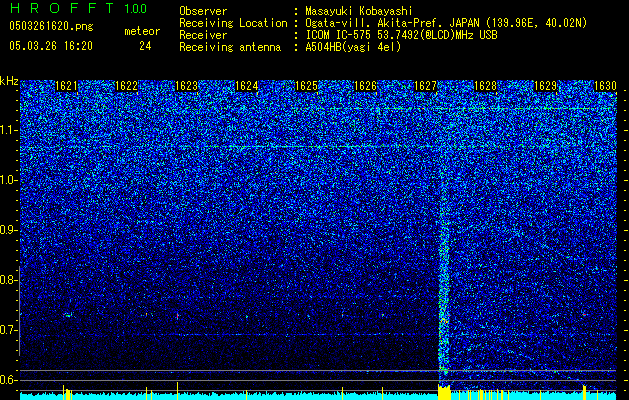The image size is (629, 400).
Task: Click the 1621 time marker
Action: (66, 86)
